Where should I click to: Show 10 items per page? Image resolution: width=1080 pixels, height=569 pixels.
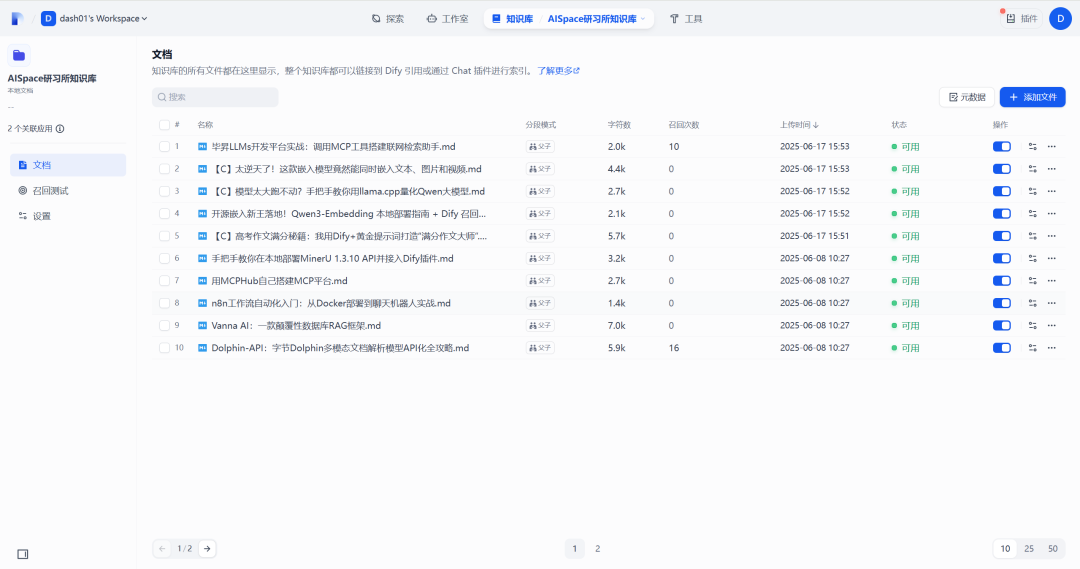pyautogui.click(x=1005, y=549)
